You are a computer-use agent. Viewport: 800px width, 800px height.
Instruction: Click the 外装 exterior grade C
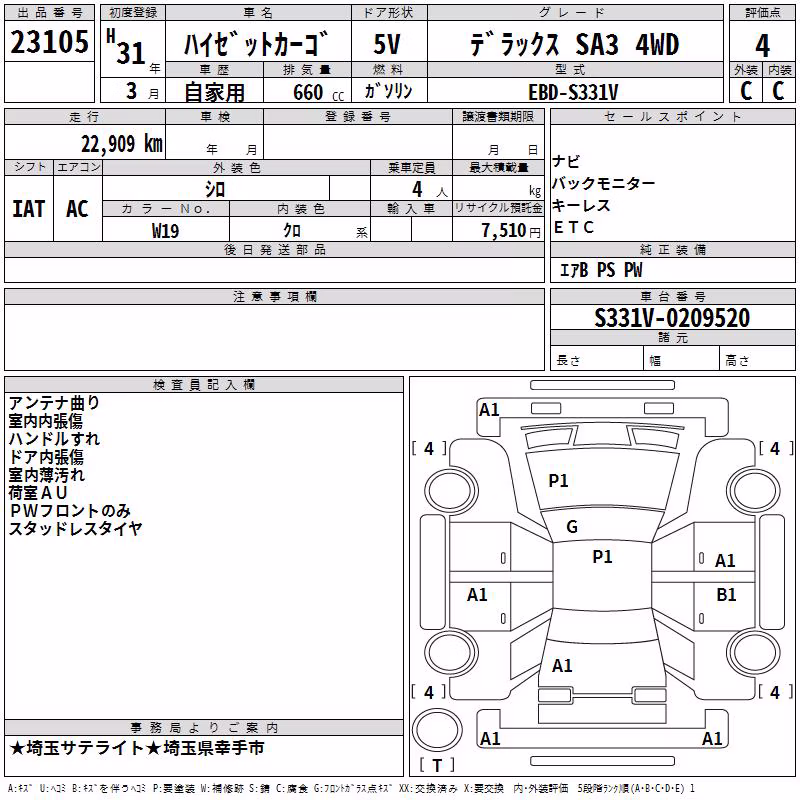(746, 91)
